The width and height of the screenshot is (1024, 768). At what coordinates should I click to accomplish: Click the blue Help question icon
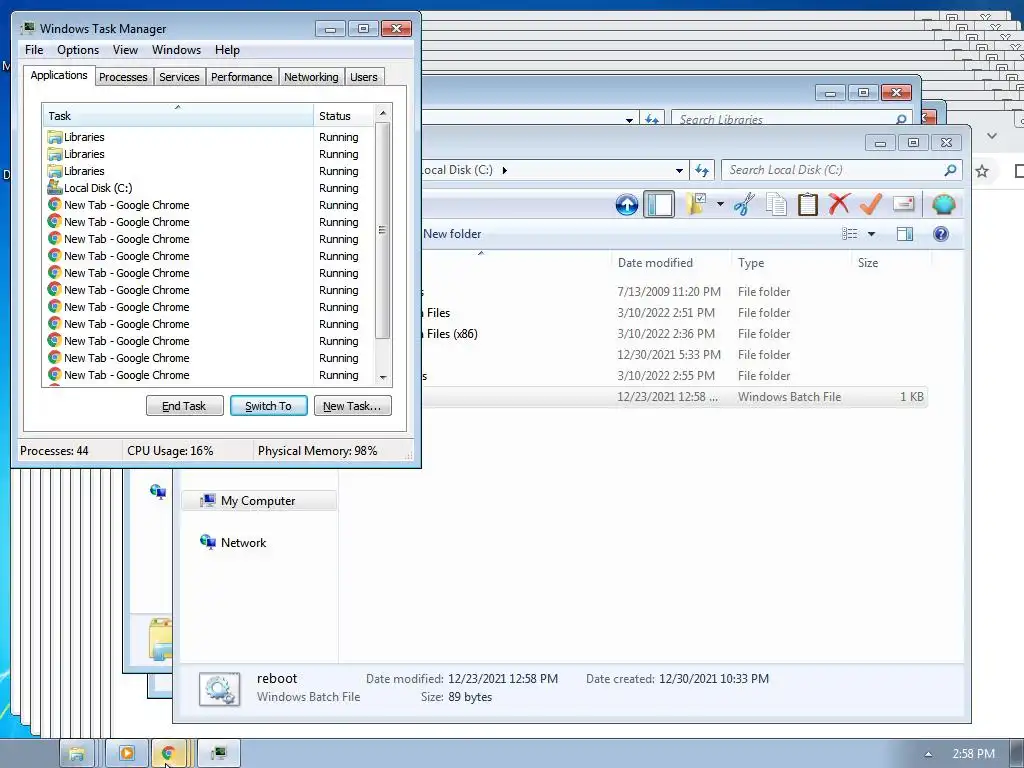point(940,234)
